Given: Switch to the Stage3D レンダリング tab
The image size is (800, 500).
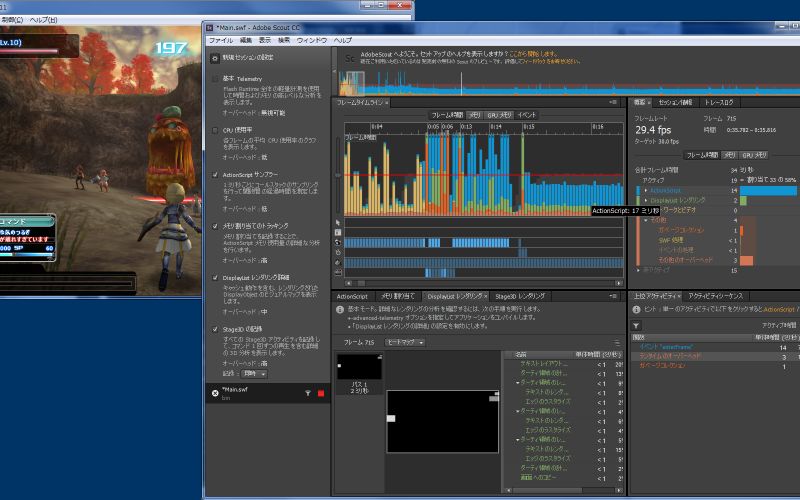Looking at the screenshot, I should pos(518,297).
